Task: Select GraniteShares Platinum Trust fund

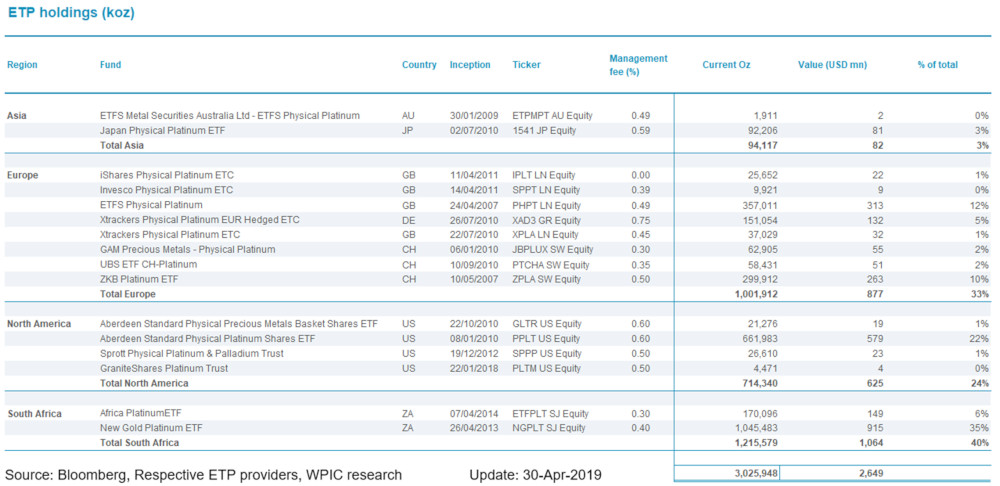Action: point(164,369)
